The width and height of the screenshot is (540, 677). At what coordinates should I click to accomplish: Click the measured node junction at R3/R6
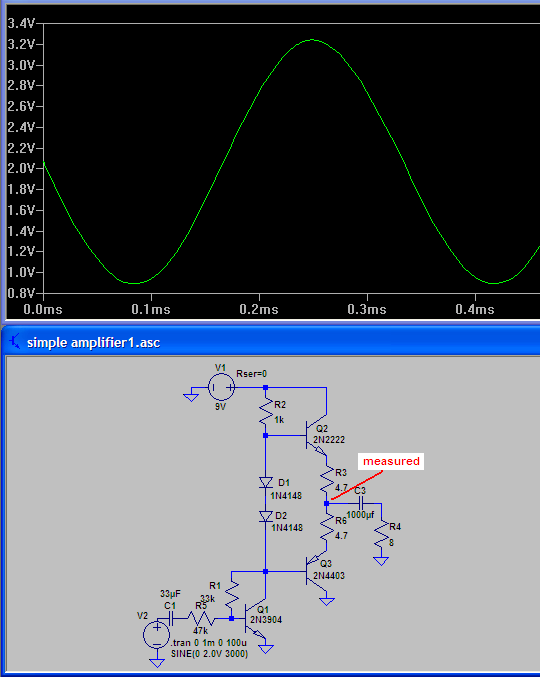point(327,503)
